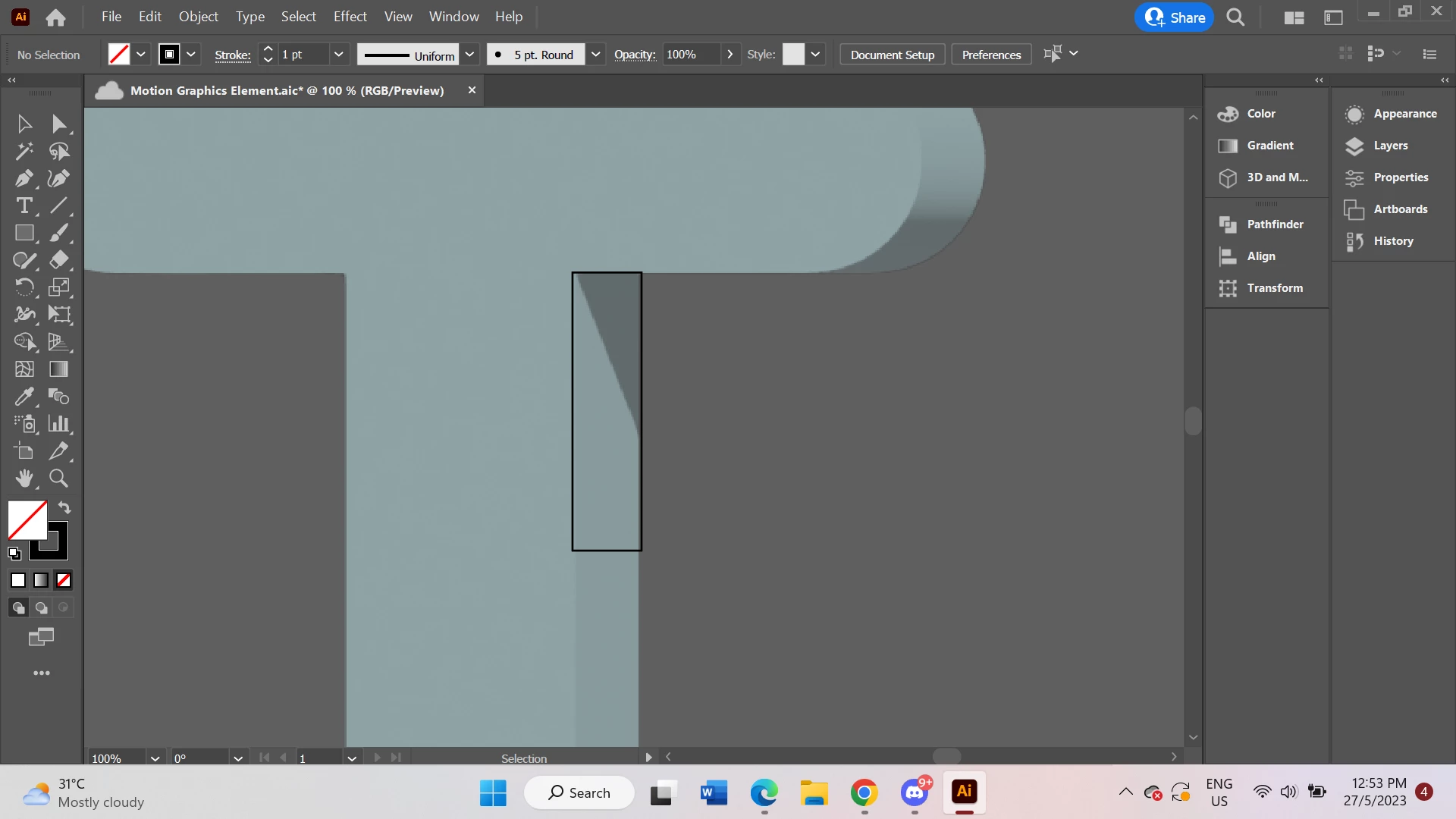Set paint to None
This screenshot has height=819, width=1456.
click(64, 581)
